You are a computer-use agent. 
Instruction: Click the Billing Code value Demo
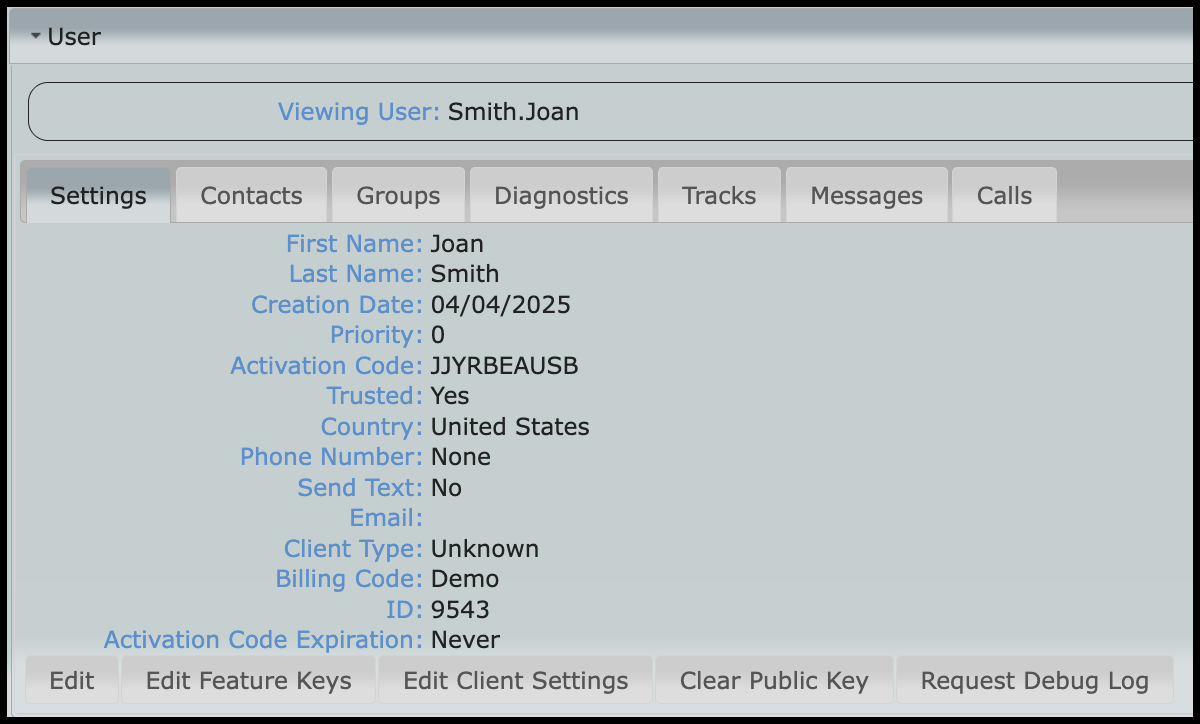coord(464,579)
